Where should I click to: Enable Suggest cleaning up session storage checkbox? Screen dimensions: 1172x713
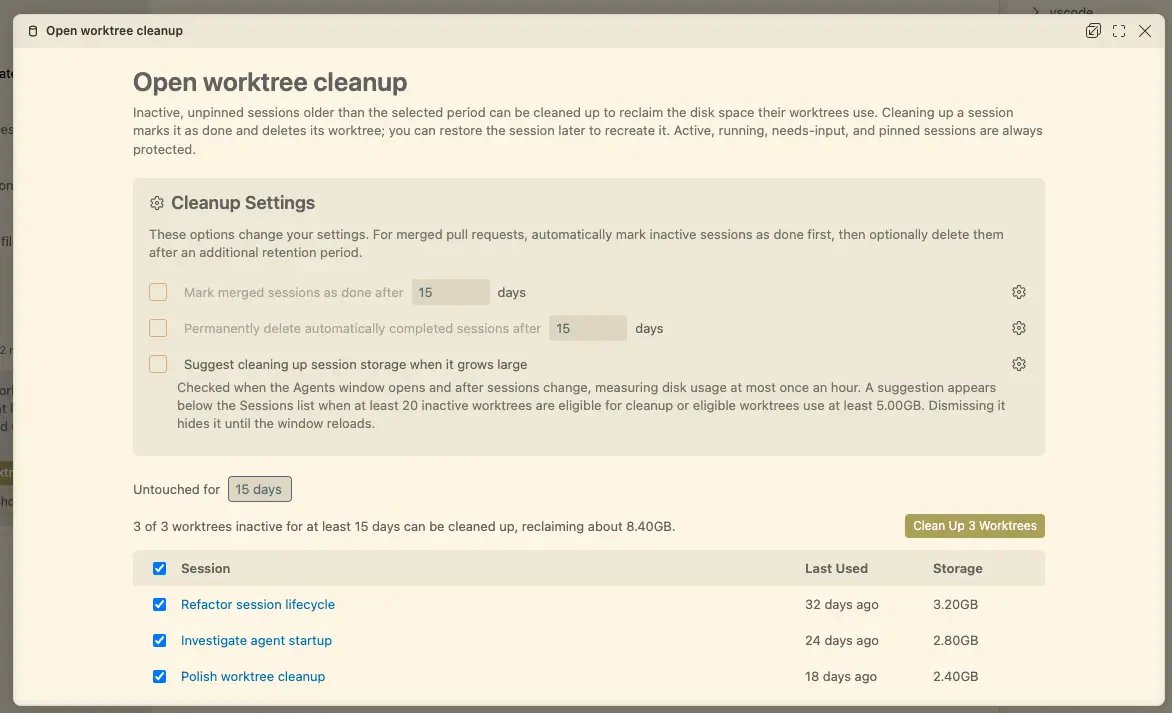[158, 364]
